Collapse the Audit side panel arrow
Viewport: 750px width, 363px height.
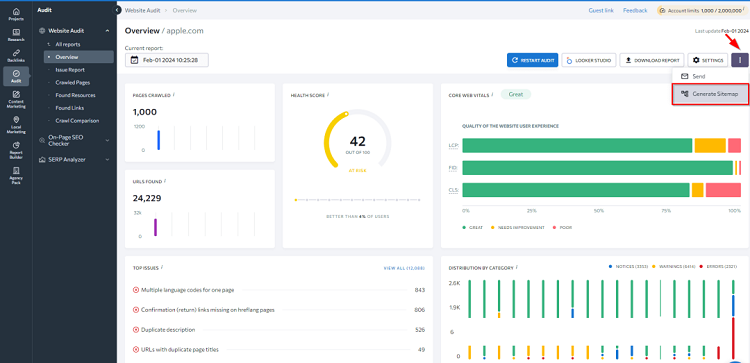click(118, 10)
